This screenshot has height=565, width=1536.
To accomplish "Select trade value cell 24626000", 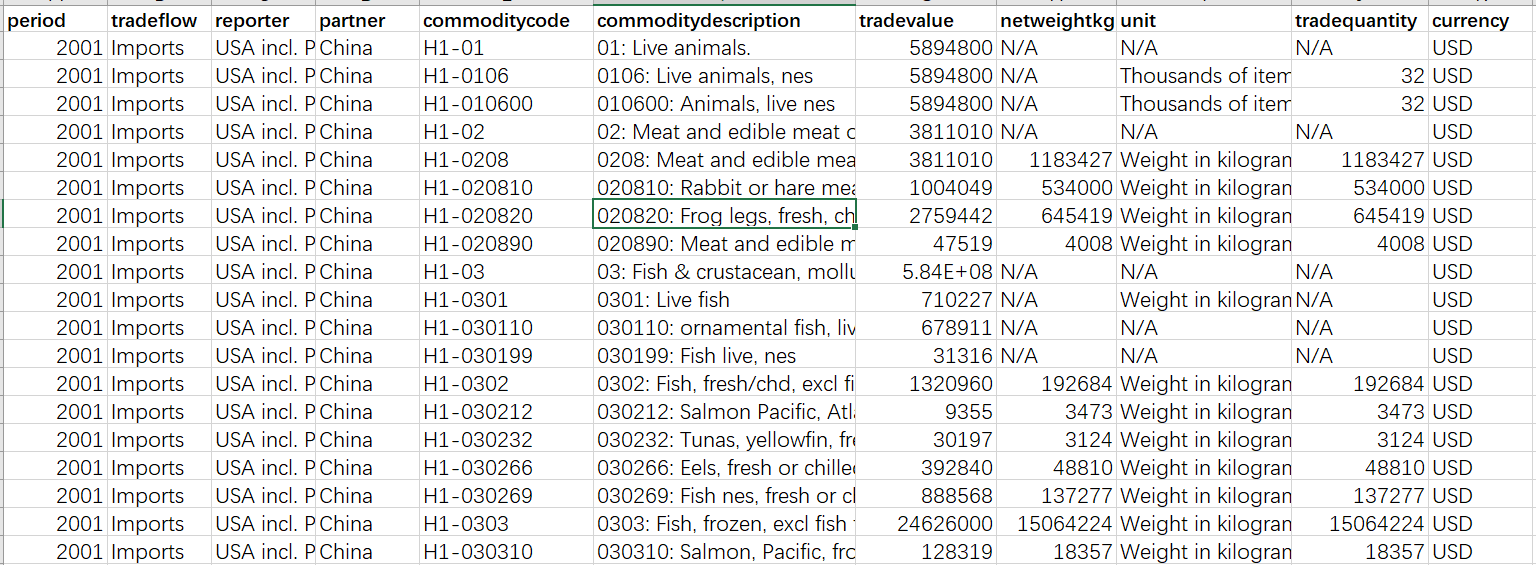I will [x=925, y=524].
